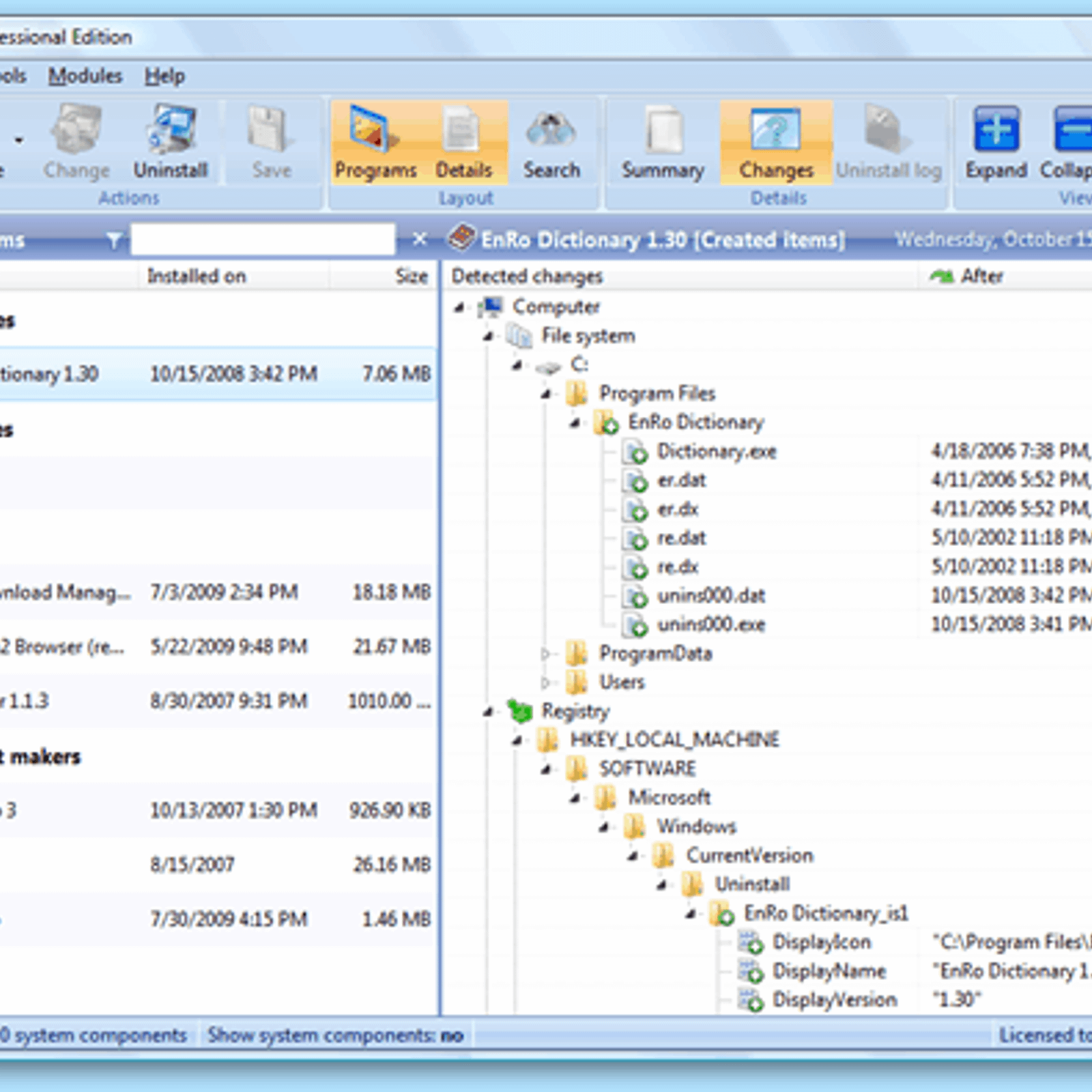Select the row installed 5/22/2009 9:48 PM
1092x1092 pixels.
(218, 646)
